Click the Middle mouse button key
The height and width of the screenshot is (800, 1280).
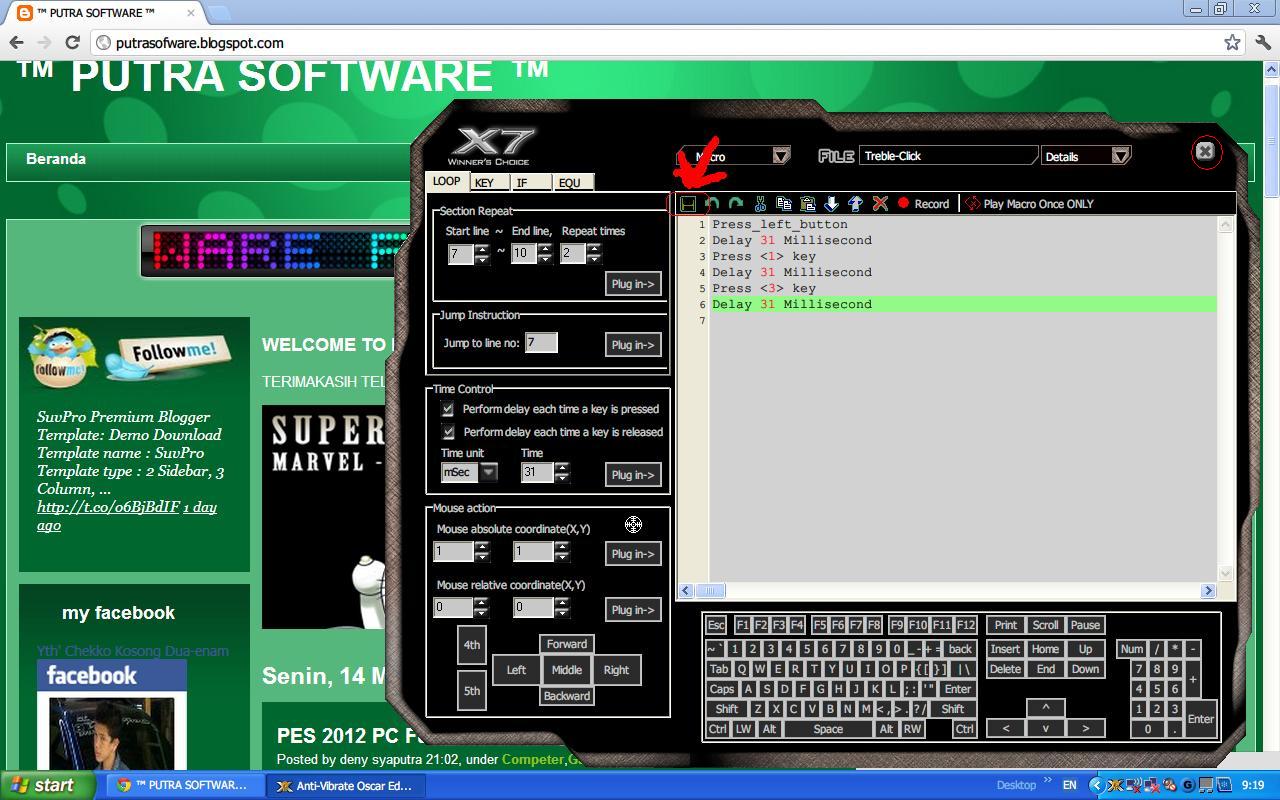[x=566, y=670]
